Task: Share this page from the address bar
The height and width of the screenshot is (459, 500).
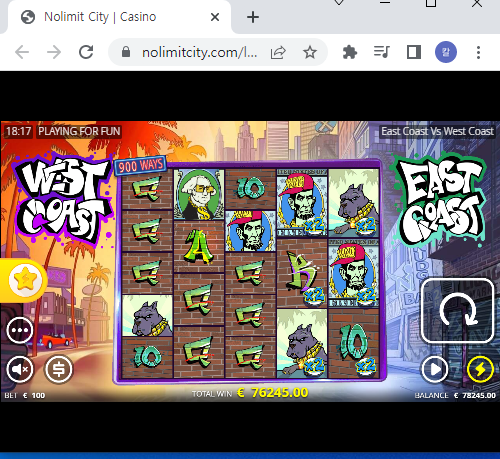Action: click(278, 52)
